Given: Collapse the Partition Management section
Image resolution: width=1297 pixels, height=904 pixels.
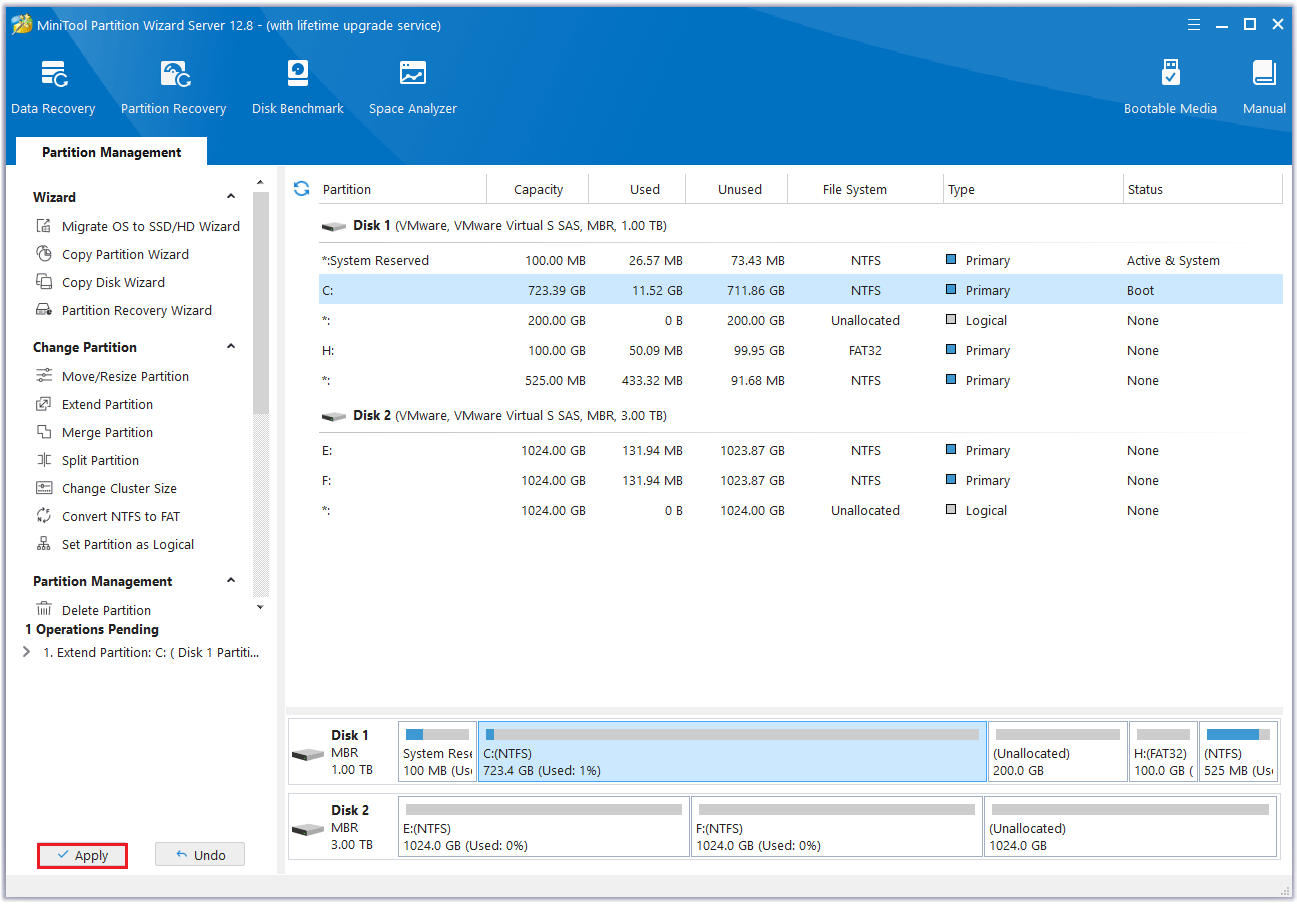Looking at the screenshot, I should 231,581.
